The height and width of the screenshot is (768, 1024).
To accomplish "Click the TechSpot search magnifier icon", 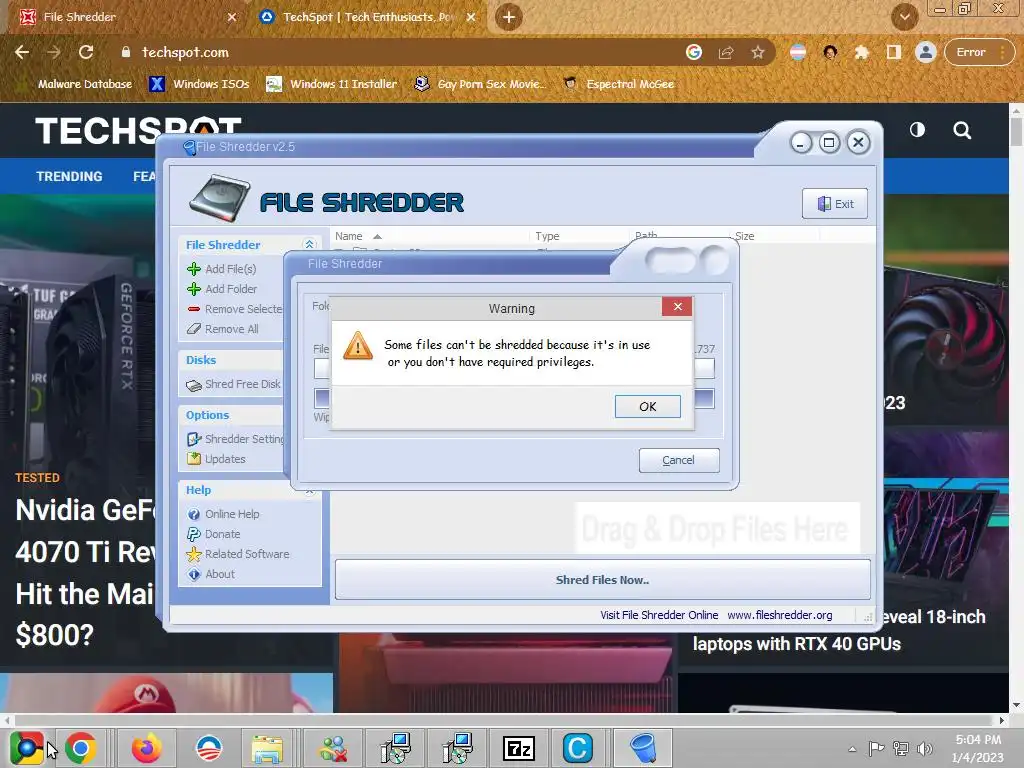I will click(x=962, y=129).
